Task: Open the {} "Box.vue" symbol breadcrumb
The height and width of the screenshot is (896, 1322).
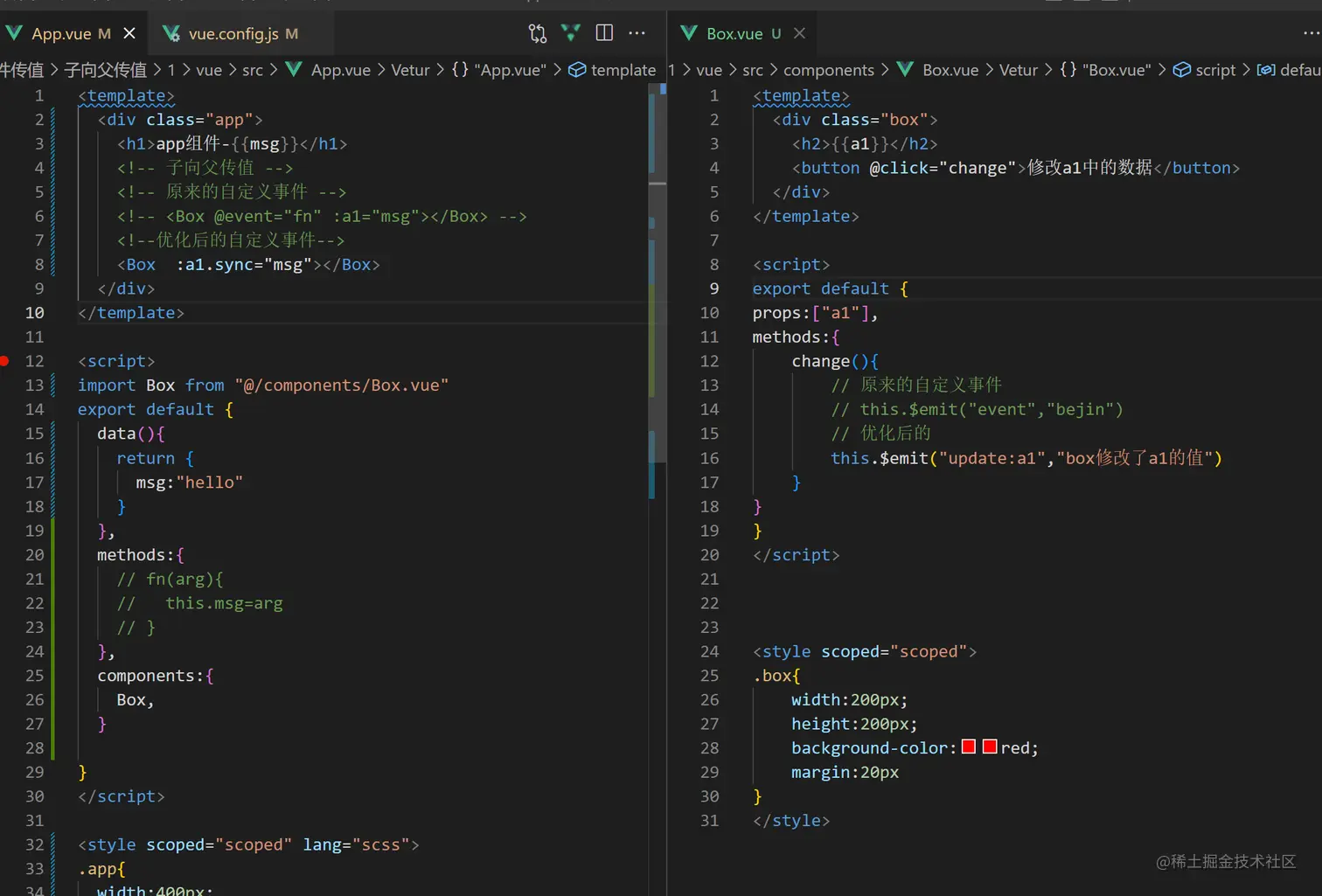Action: point(1105,70)
